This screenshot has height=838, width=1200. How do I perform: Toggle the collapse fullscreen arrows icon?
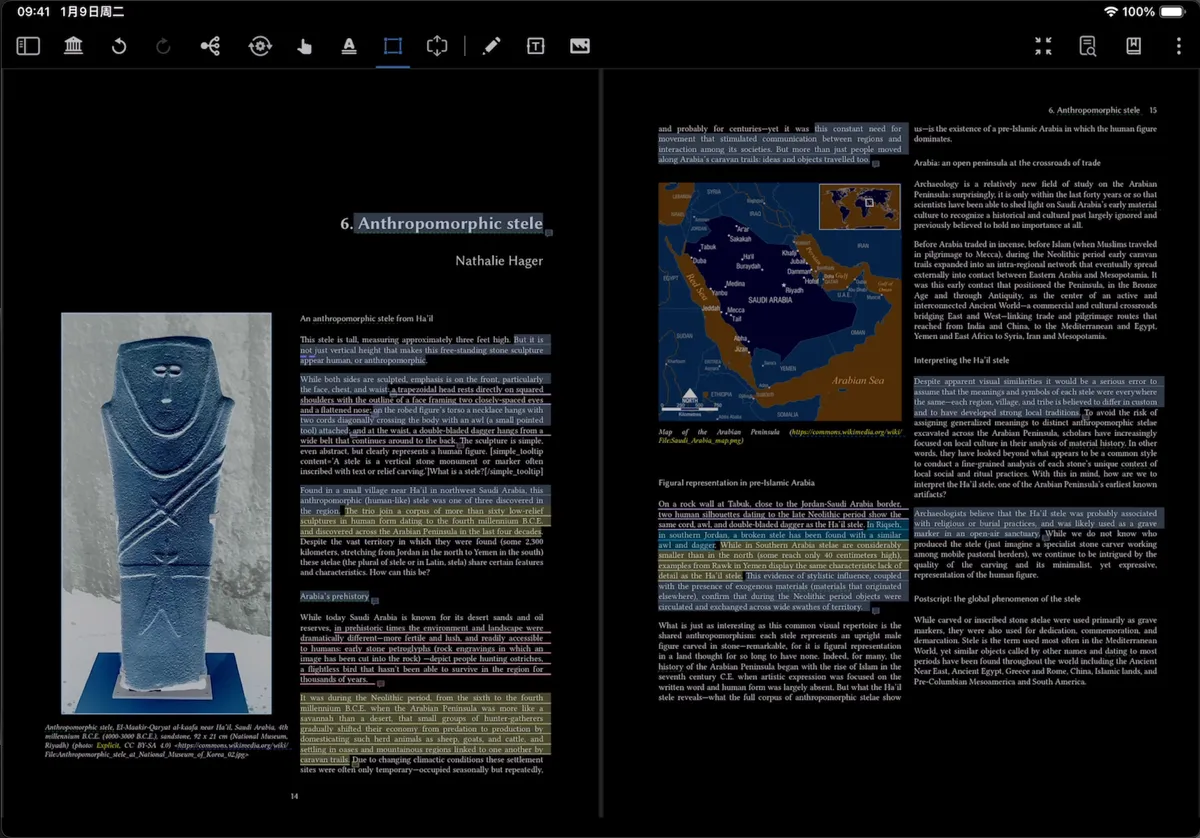click(x=1043, y=46)
